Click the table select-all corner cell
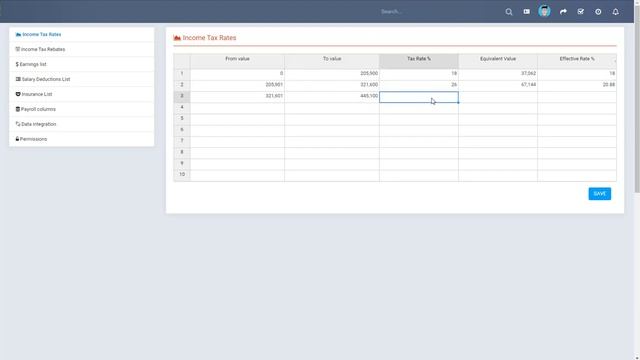This screenshot has width=640, height=360. pyautogui.click(x=182, y=61)
